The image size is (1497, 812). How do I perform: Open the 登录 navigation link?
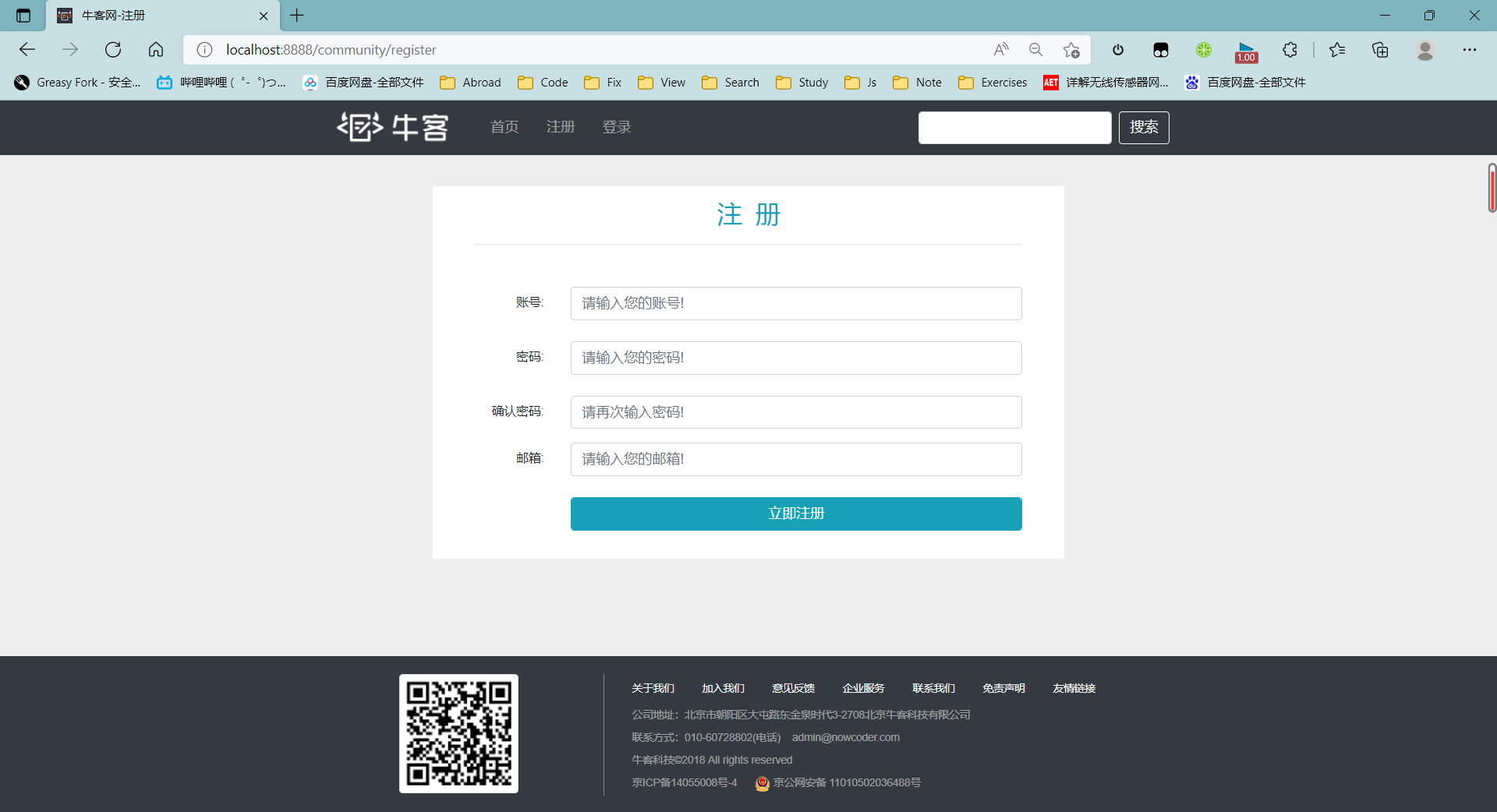(617, 127)
